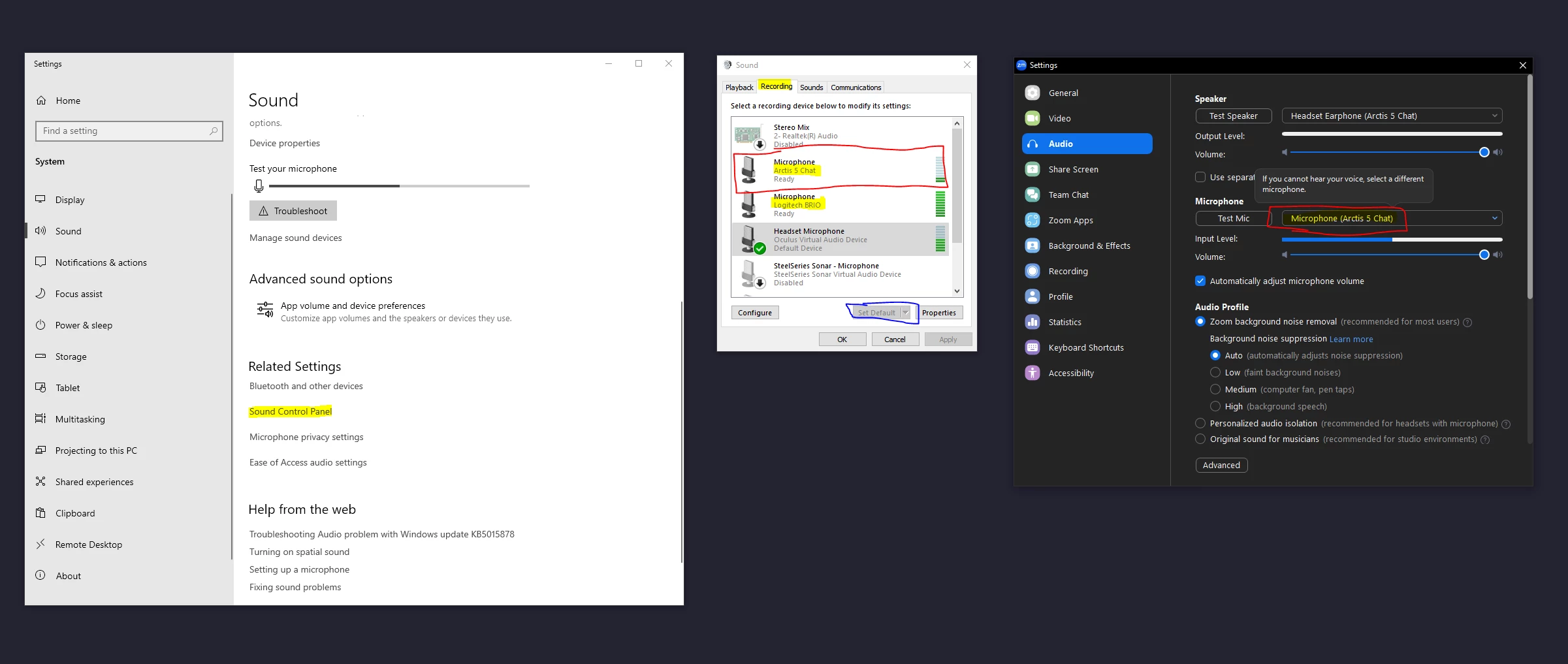Click the Troubleshoot button for microphone
Viewport: 1568px width, 664px height.
[293, 211]
